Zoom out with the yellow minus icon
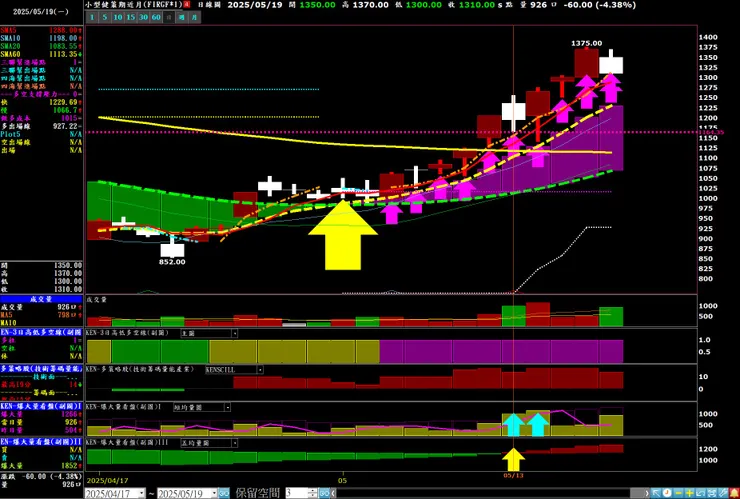 (x=678, y=493)
